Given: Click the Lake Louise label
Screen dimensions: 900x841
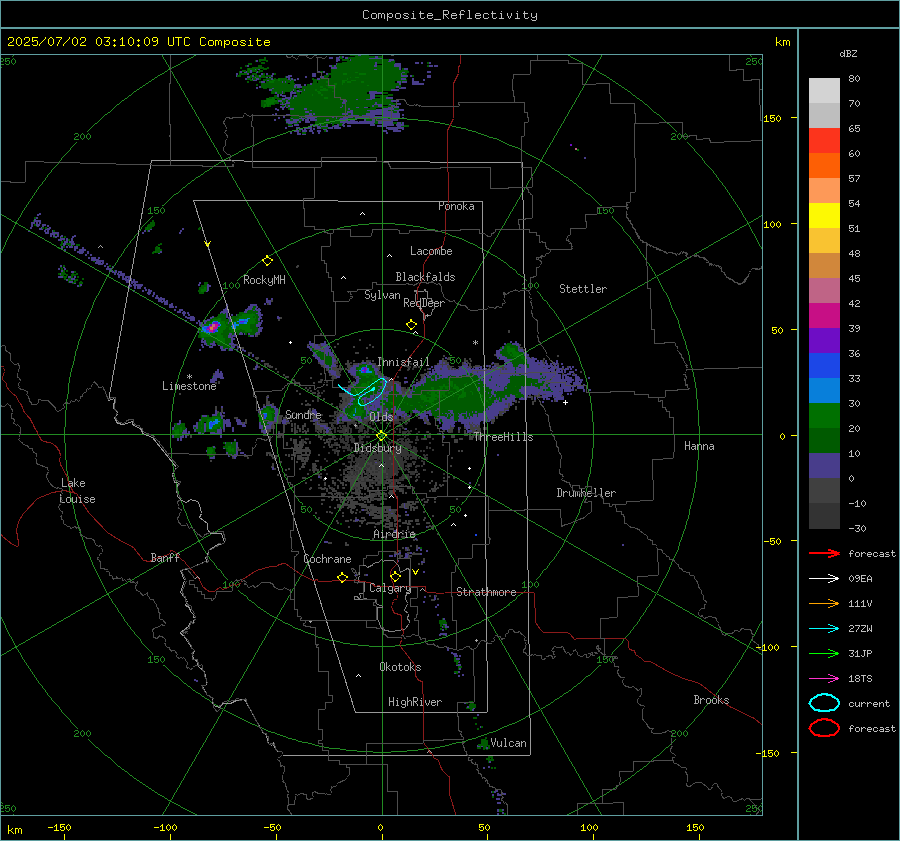Looking at the screenshot, I should click(77, 491).
